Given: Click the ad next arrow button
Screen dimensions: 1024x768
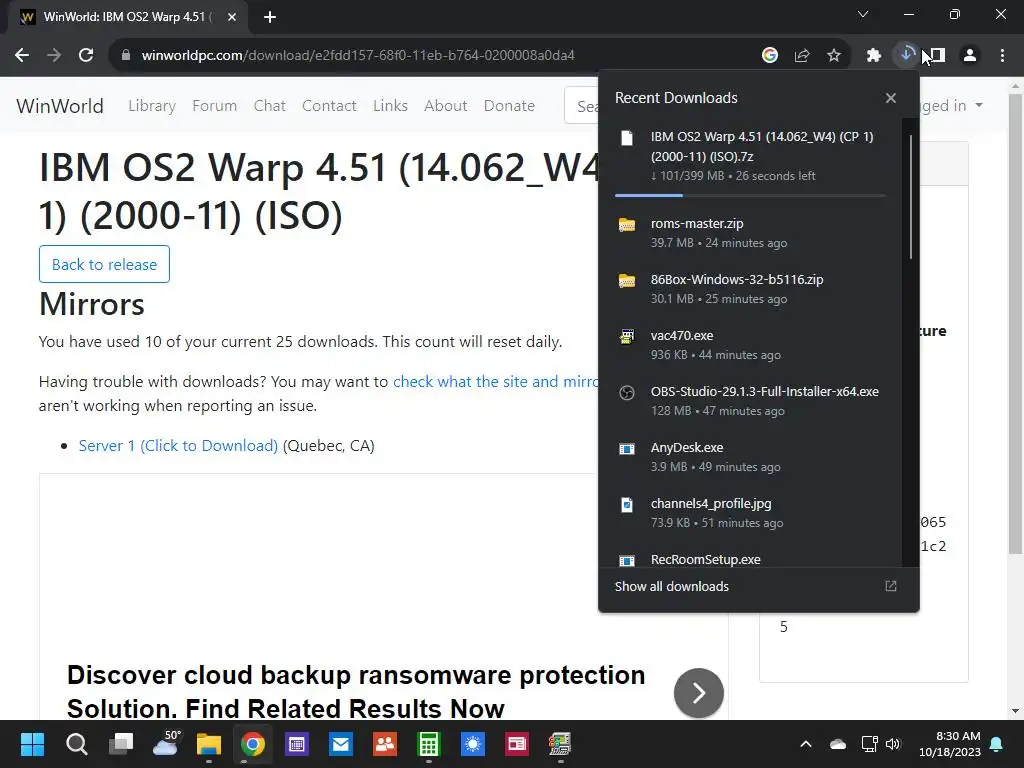Looking at the screenshot, I should coord(699,693).
